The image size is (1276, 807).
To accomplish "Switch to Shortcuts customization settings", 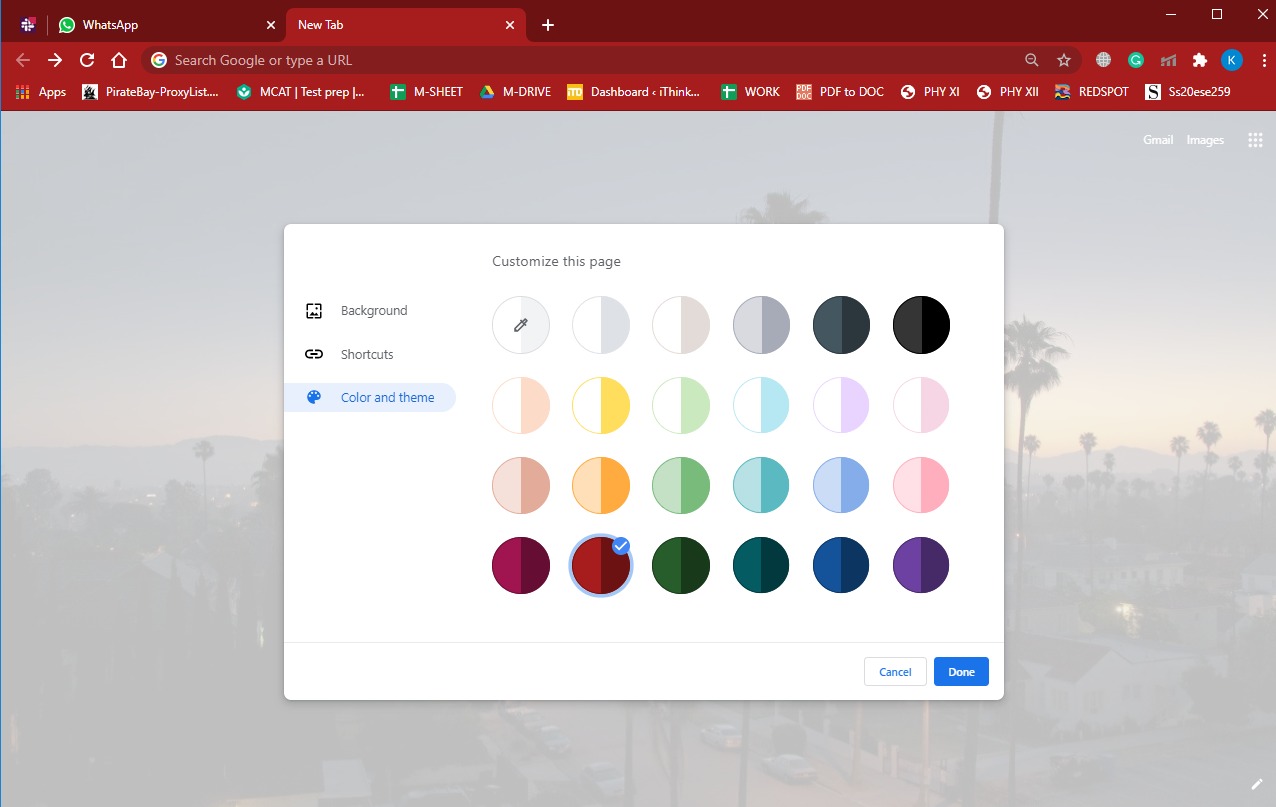I will point(367,354).
